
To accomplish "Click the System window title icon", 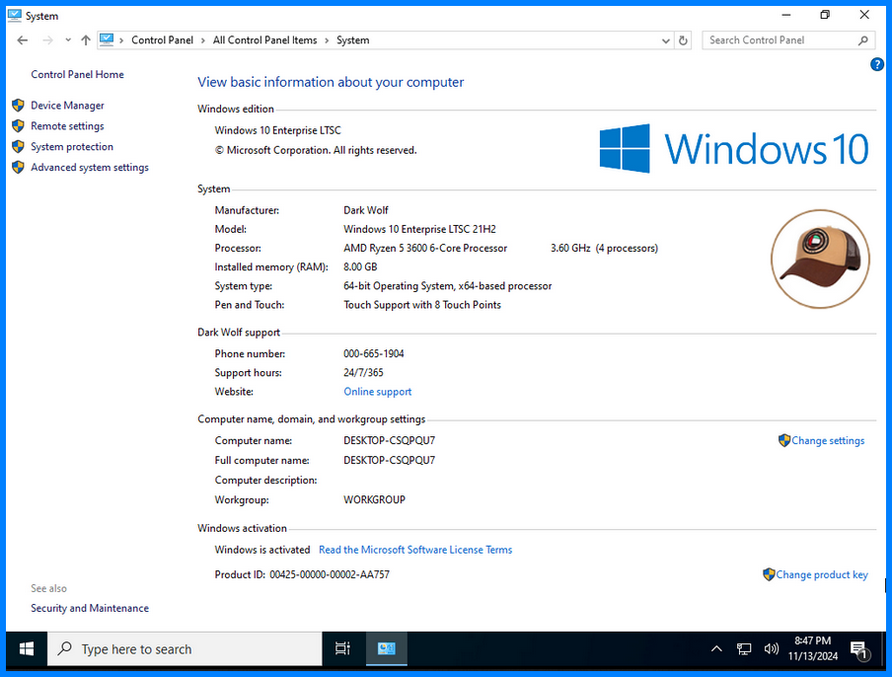I will 15,15.
